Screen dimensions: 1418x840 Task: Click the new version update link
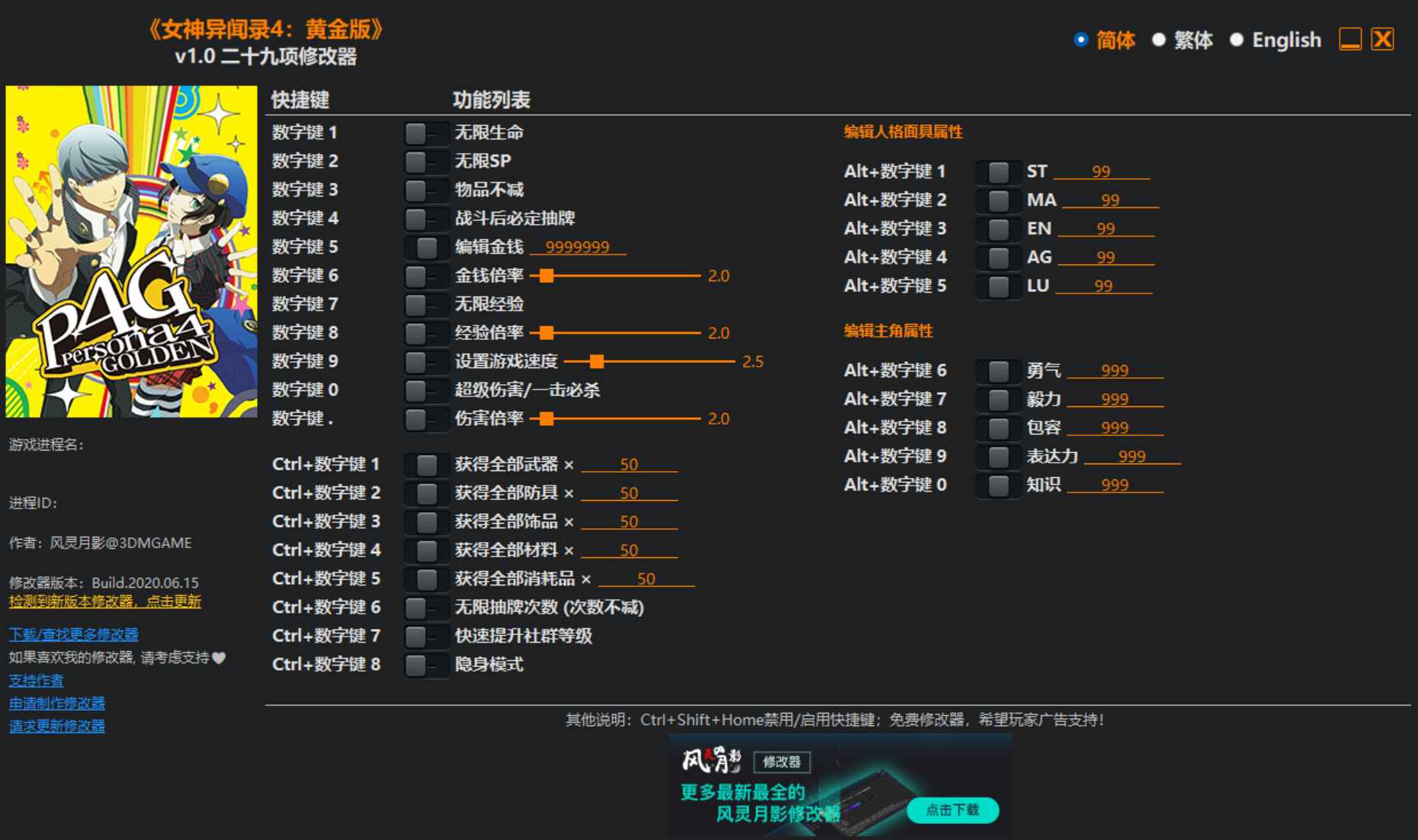[x=104, y=601]
